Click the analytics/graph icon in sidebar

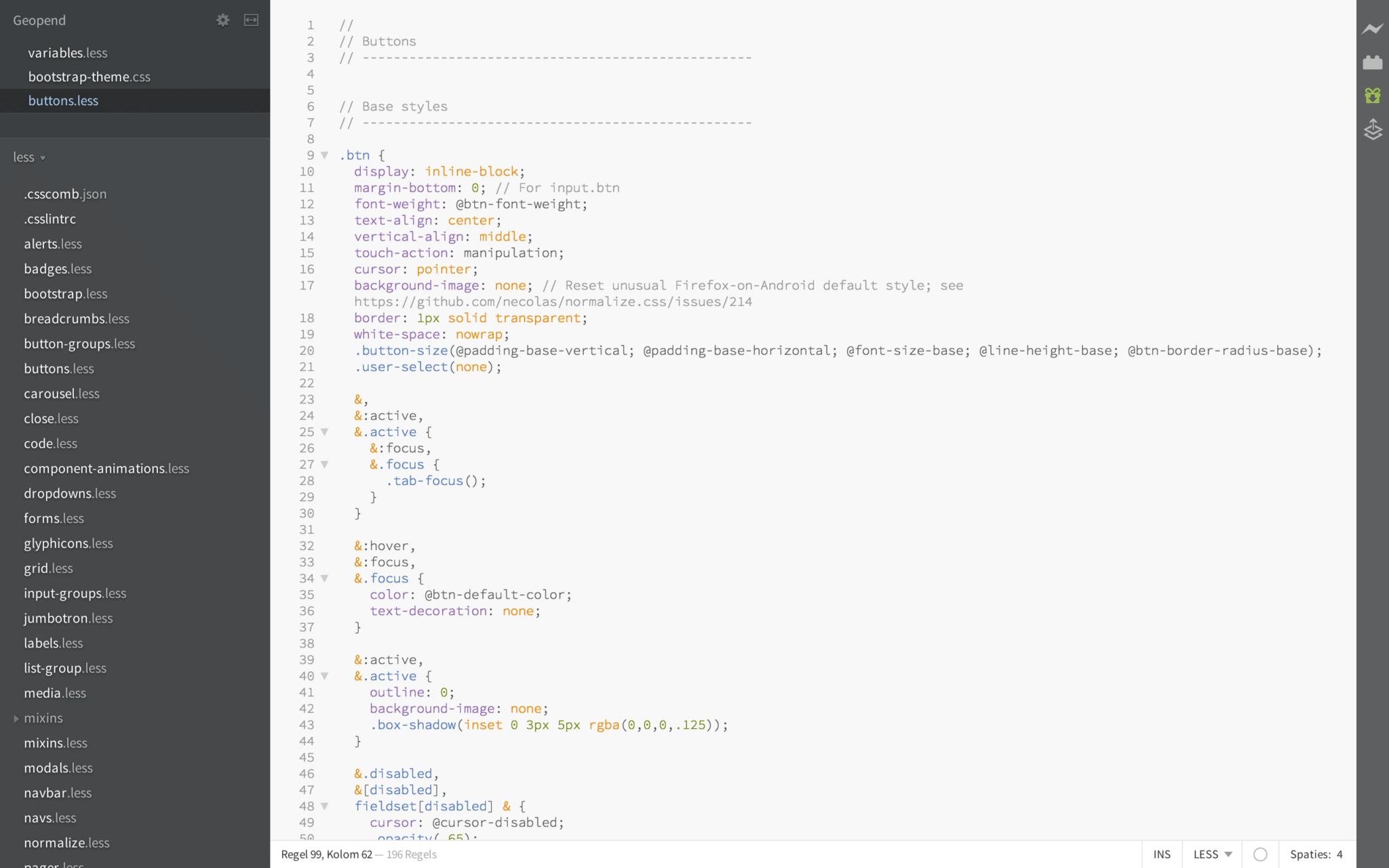(1373, 28)
